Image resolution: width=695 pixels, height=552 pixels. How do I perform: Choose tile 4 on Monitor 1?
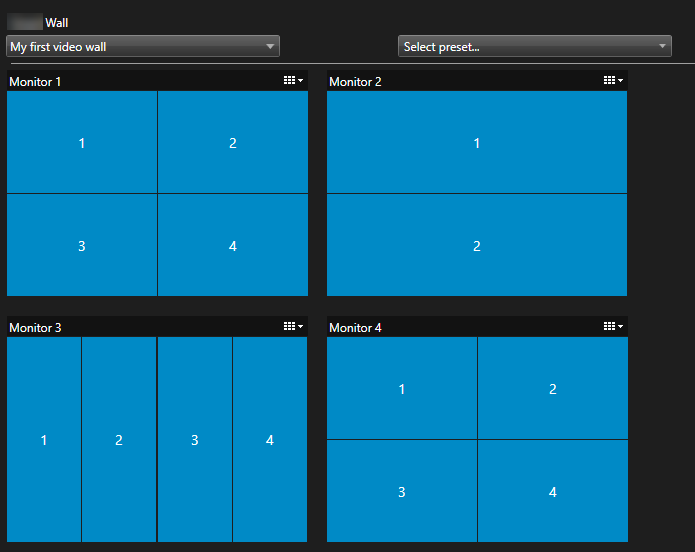tap(233, 246)
